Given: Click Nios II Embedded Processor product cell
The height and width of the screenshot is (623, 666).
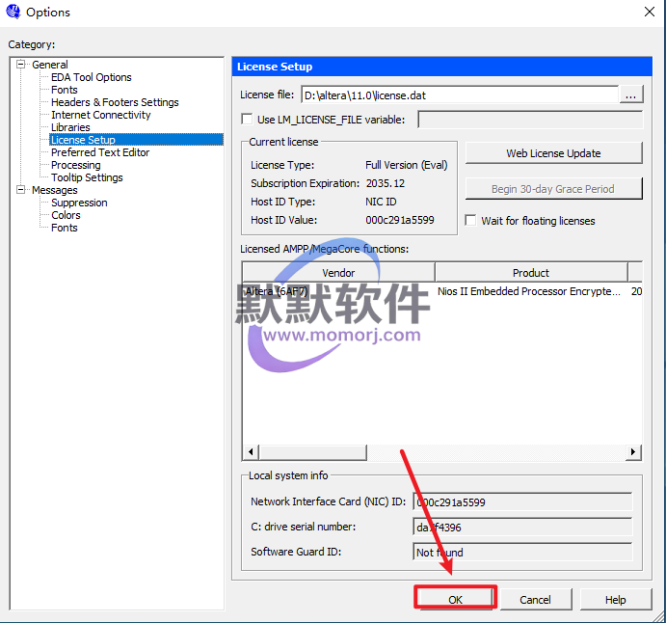Looking at the screenshot, I should click(529, 291).
